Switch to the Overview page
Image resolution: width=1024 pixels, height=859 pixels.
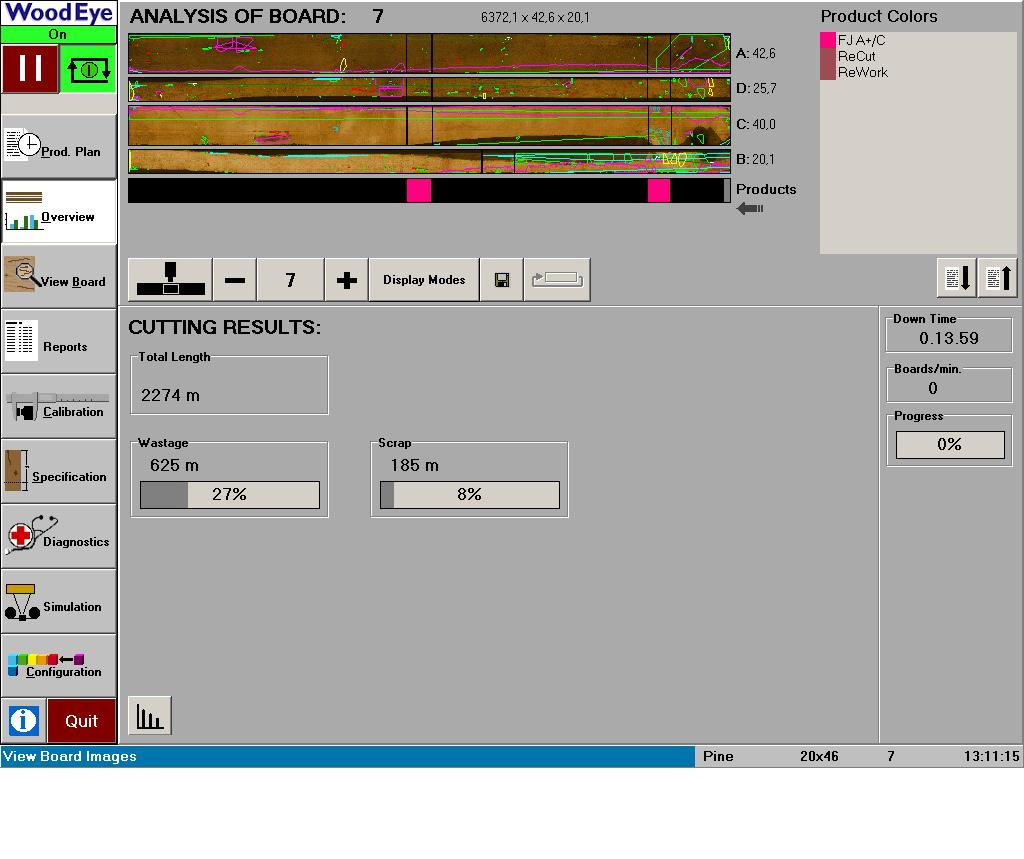pos(58,212)
